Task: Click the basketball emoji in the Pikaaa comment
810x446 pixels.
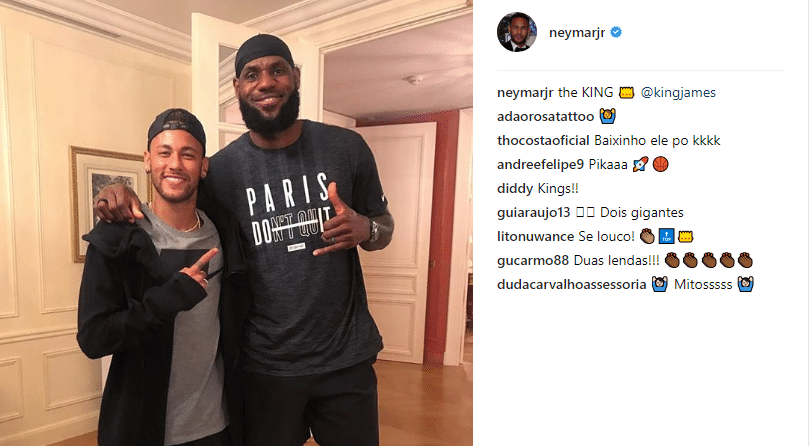Action: (661, 164)
